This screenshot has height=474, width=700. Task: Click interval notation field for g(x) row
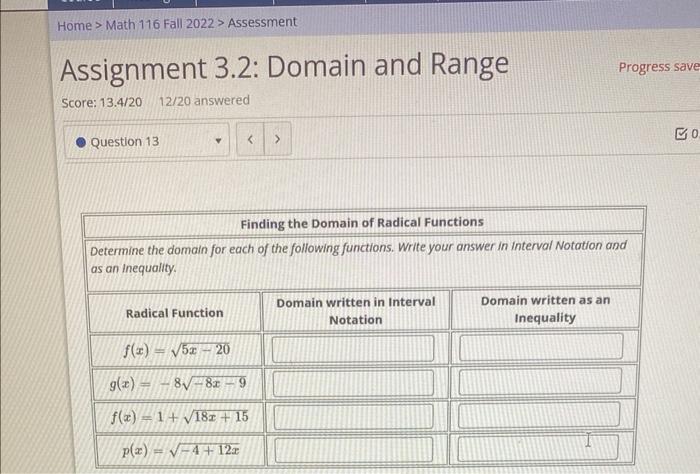(353, 383)
